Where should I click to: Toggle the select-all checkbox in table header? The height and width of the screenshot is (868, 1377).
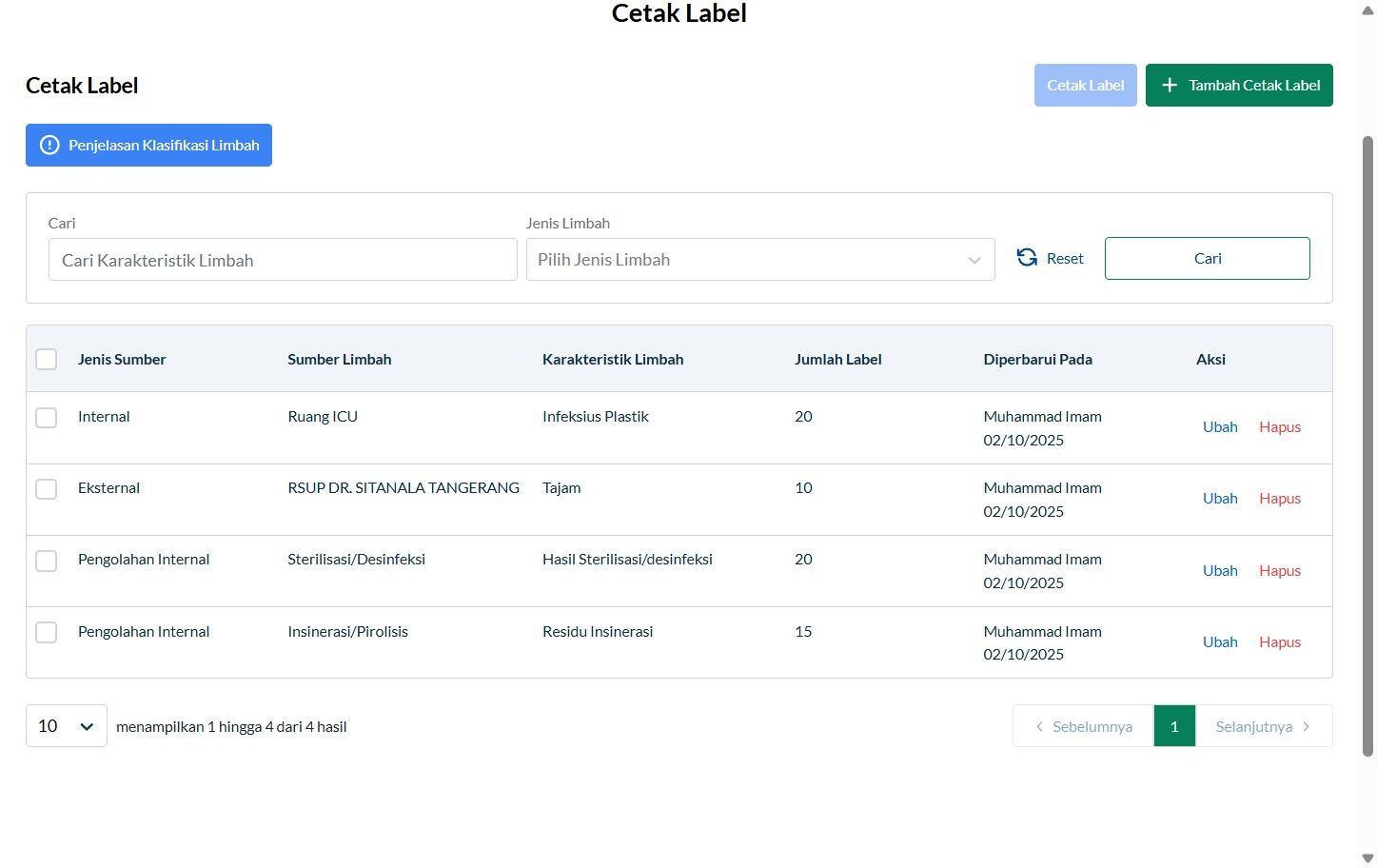pyautogui.click(x=46, y=359)
